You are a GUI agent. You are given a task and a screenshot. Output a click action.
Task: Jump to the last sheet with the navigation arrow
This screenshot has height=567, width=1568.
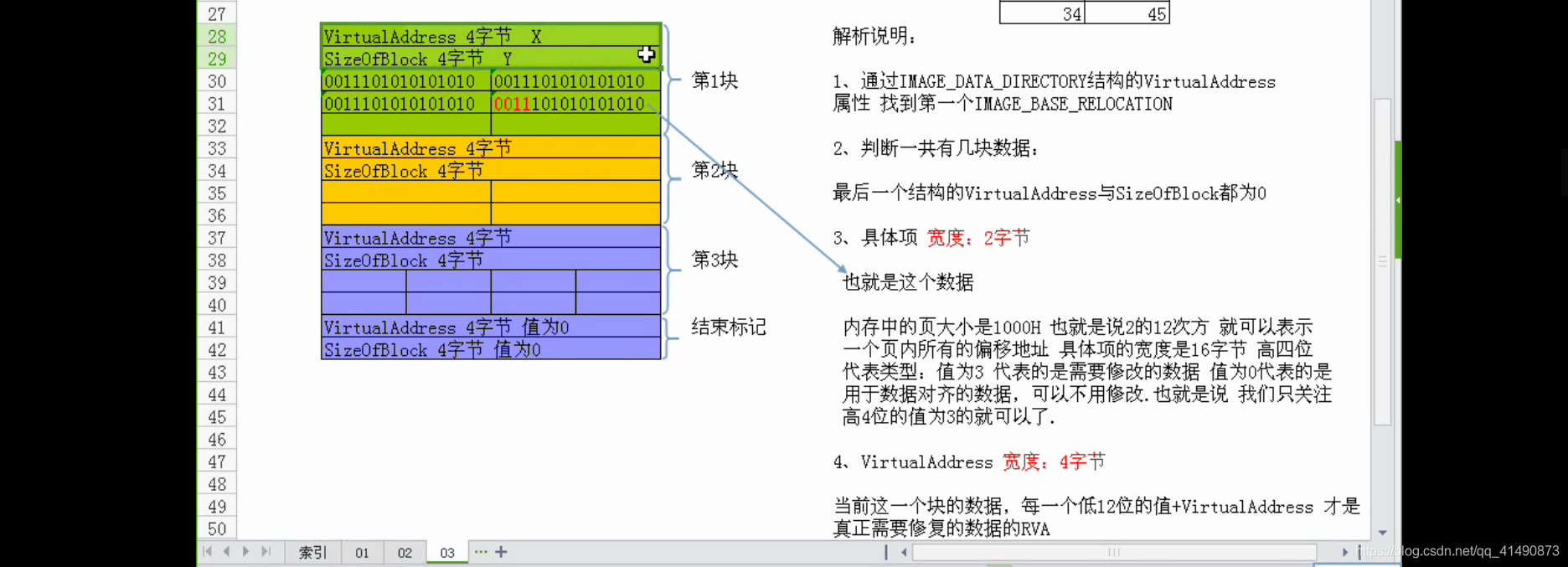click(266, 552)
